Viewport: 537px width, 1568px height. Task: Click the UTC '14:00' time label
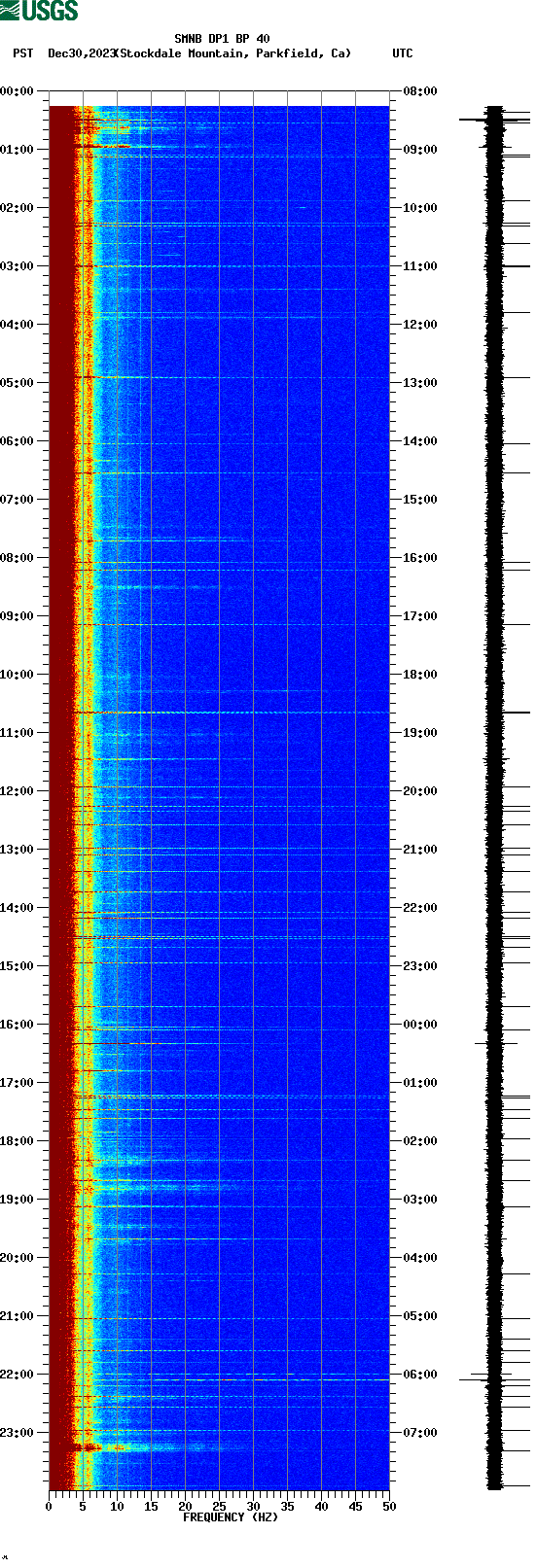(420, 441)
